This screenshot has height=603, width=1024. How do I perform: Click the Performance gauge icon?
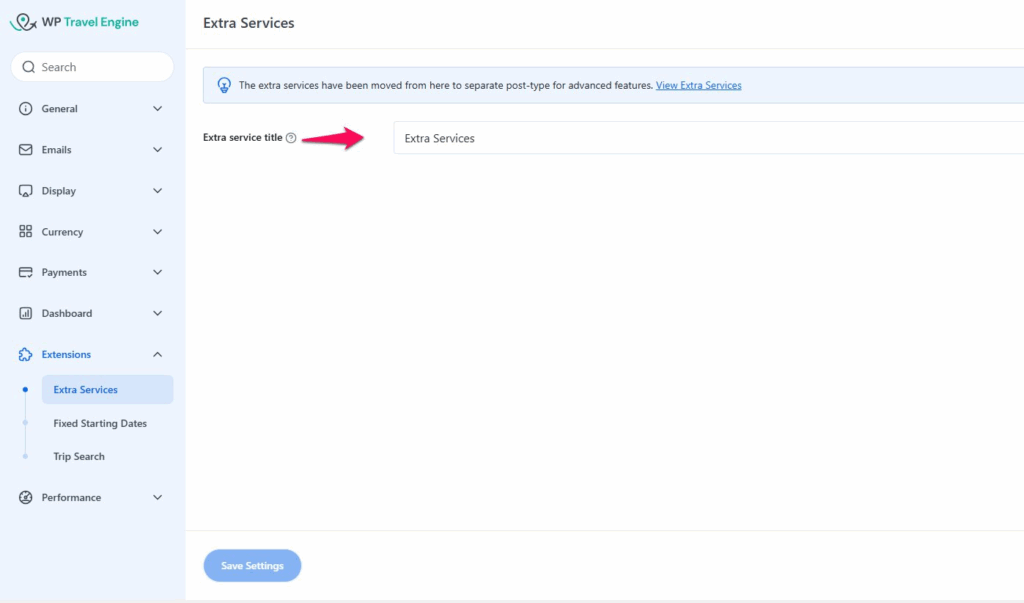26,497
